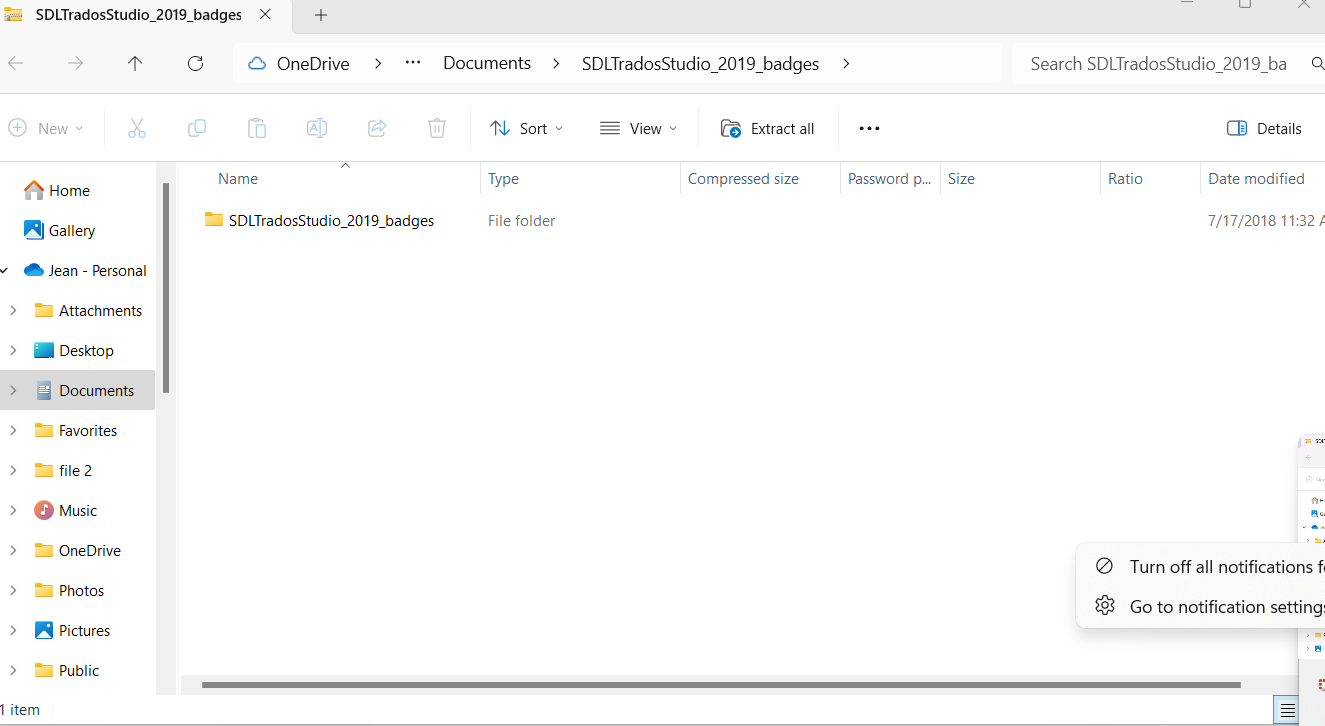Open the View dropdown menu
Viewport: 1325px width, 726px height.
(638, 128)
